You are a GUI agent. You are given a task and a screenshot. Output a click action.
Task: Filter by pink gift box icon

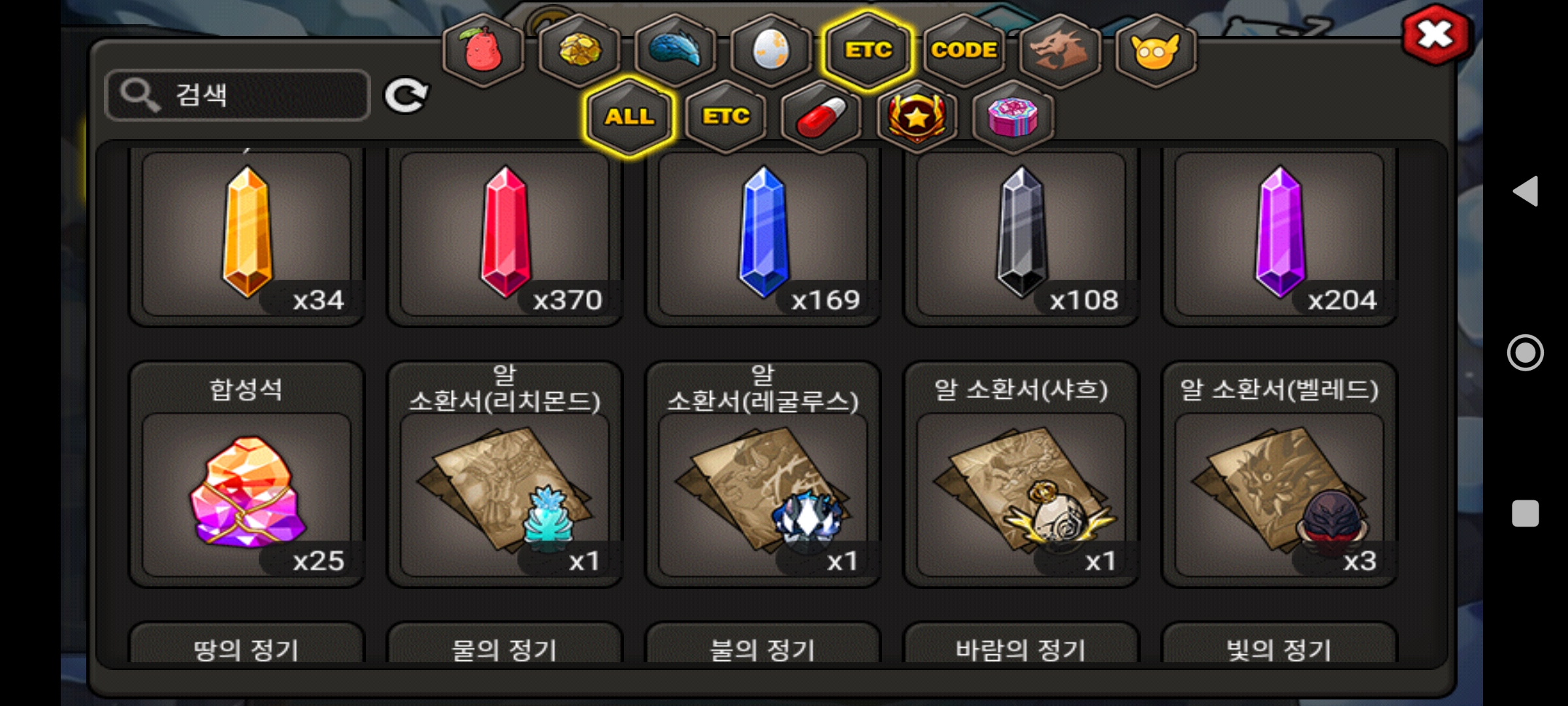[1013, 116]
